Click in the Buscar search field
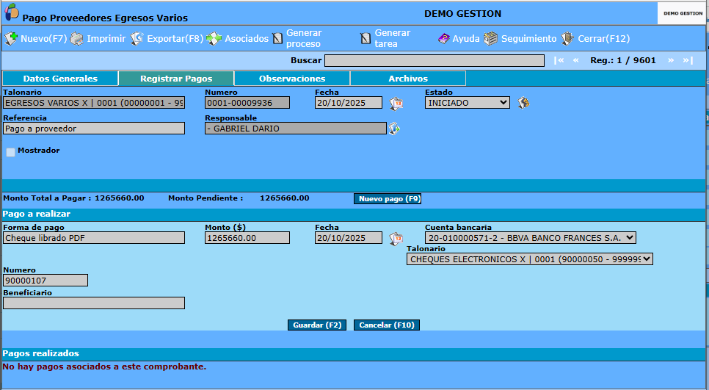Viewport: 709px width, 390px height. 434,61
